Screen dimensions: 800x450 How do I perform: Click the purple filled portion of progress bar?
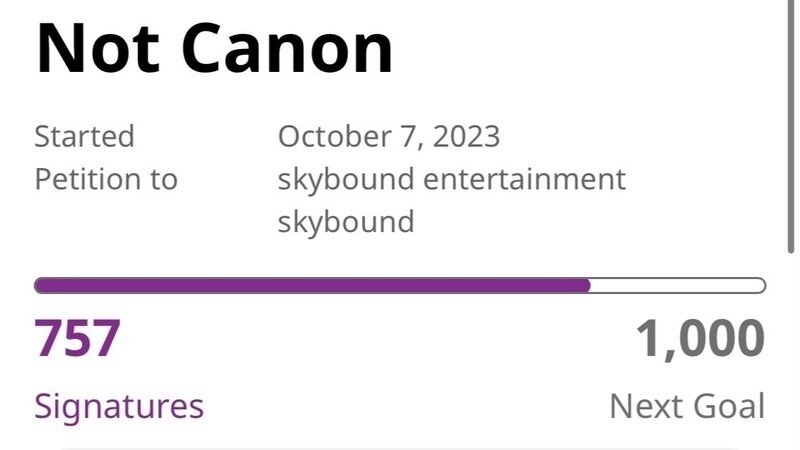(312, 286)
